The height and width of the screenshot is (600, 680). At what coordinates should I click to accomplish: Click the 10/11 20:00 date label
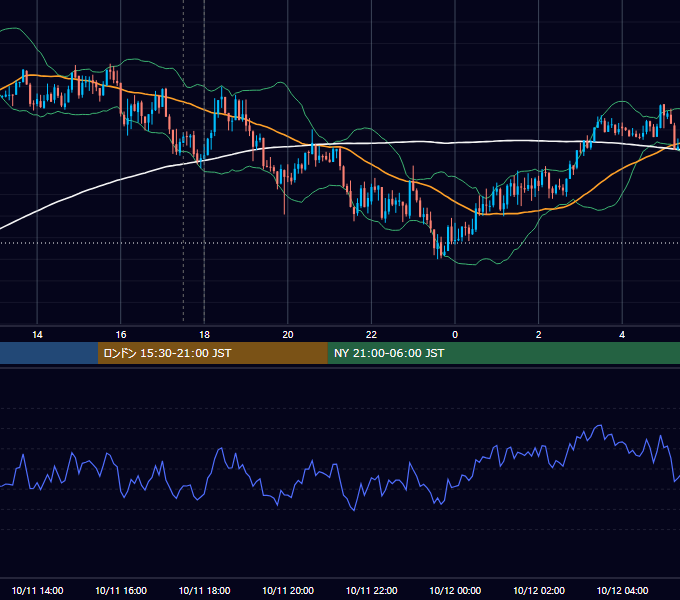(x=288, y=590)
